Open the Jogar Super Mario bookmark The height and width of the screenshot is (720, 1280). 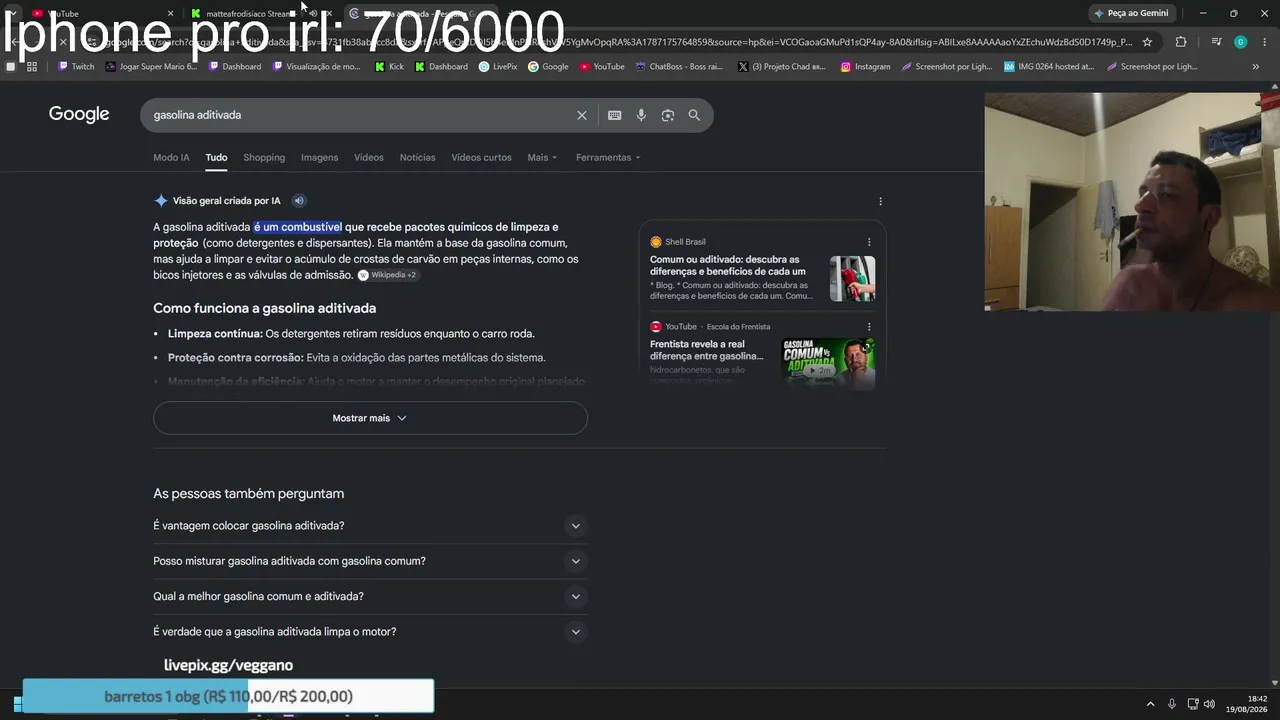(x=150, y=67)
